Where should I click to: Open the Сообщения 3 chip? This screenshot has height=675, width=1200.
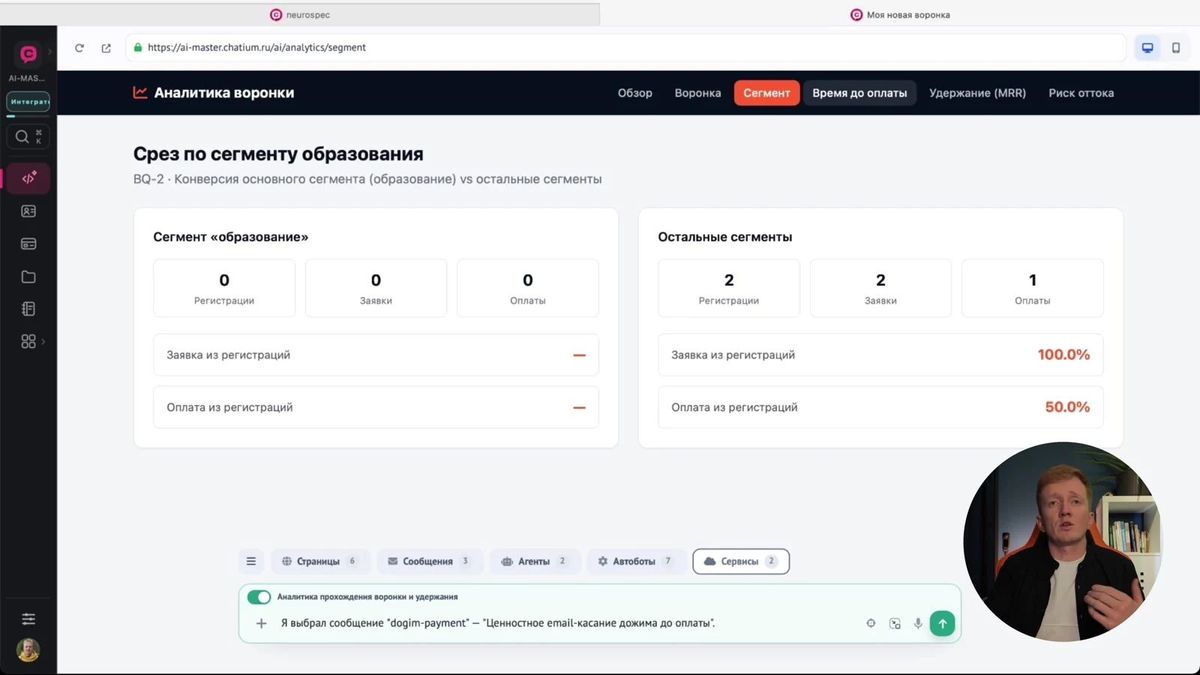430,562
